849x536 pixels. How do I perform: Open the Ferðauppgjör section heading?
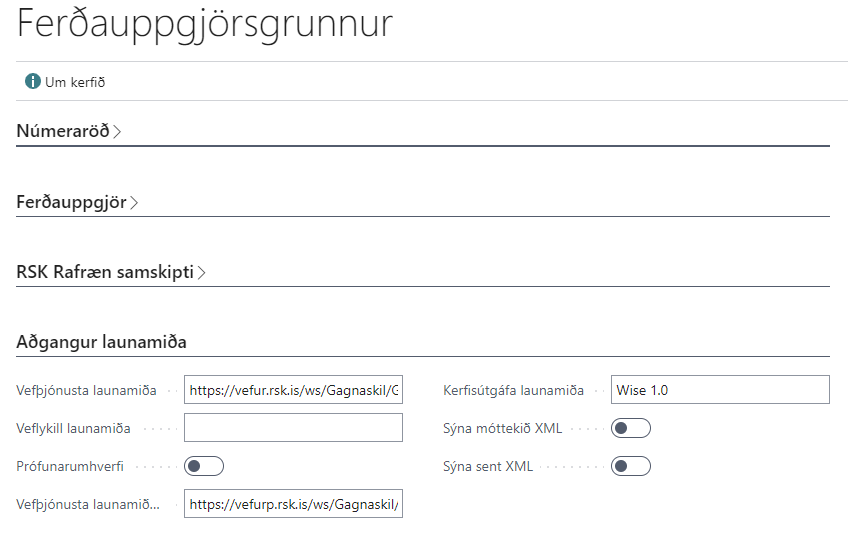tap(71, 202)
